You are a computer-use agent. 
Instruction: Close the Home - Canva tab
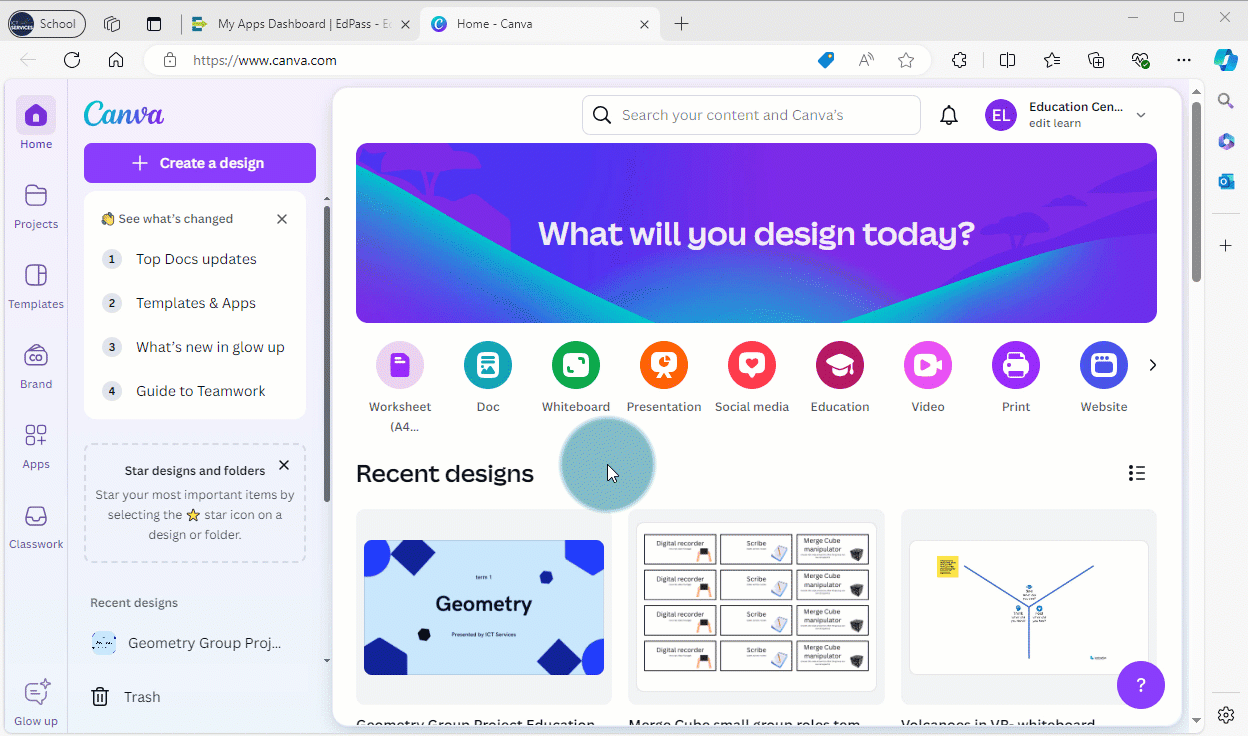[645, 23]
